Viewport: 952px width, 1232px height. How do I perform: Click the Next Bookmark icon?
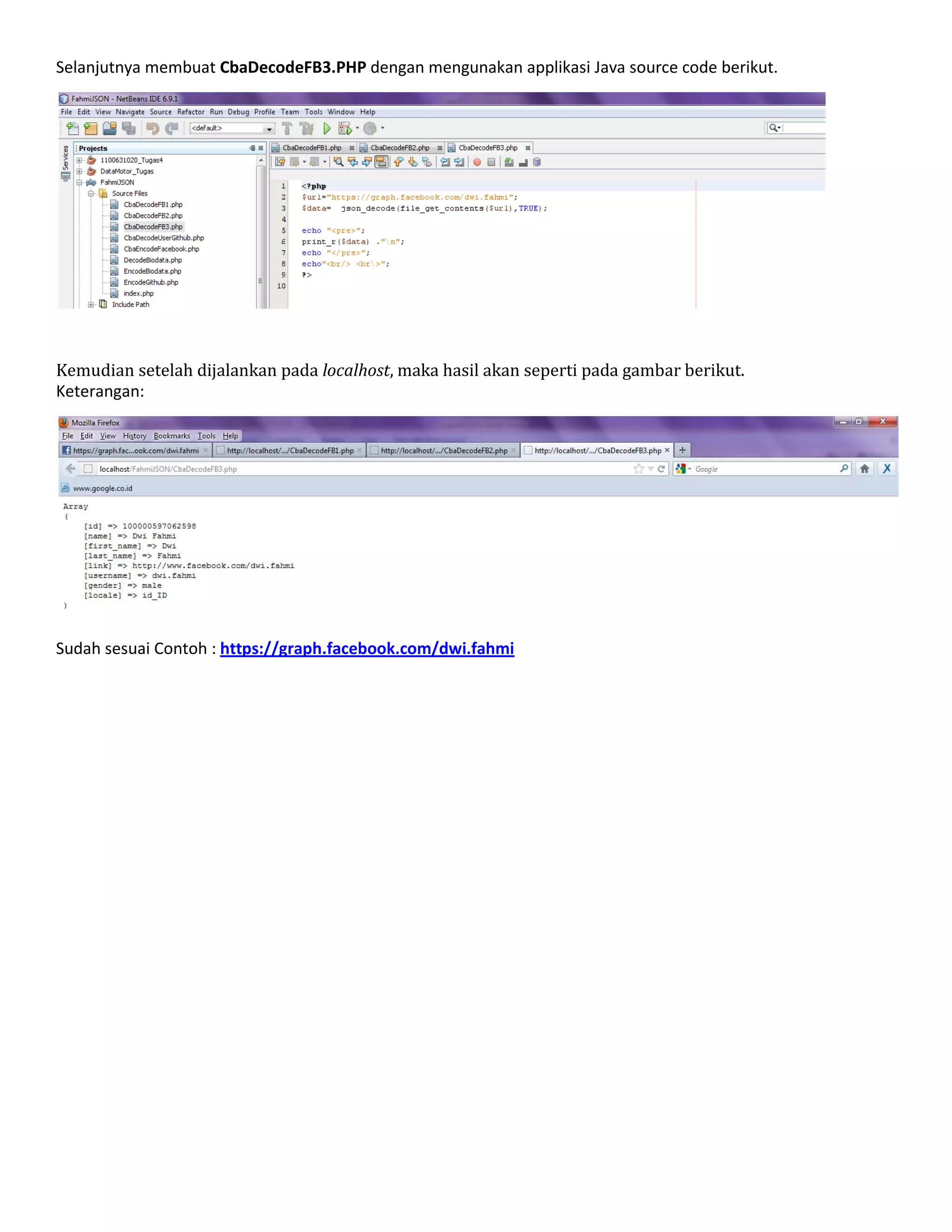coord(413,162)
